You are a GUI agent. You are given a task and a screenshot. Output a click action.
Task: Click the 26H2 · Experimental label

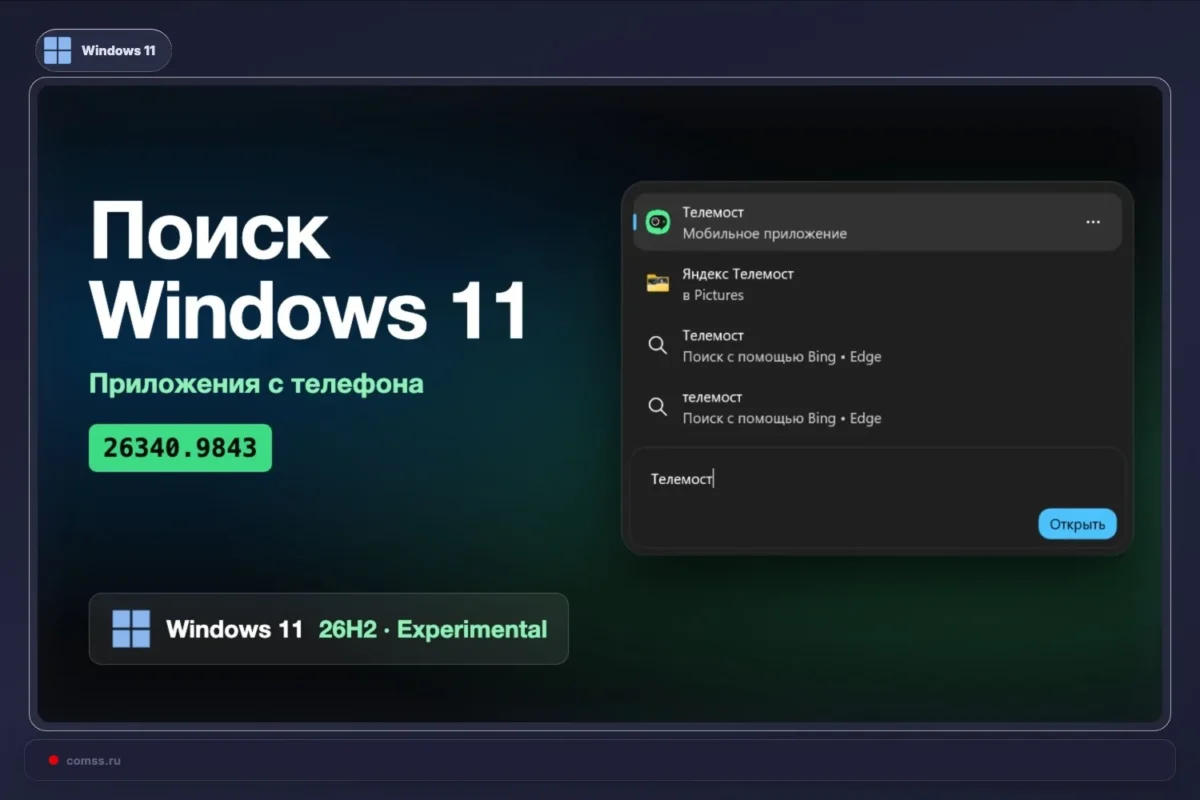[433, 629]
